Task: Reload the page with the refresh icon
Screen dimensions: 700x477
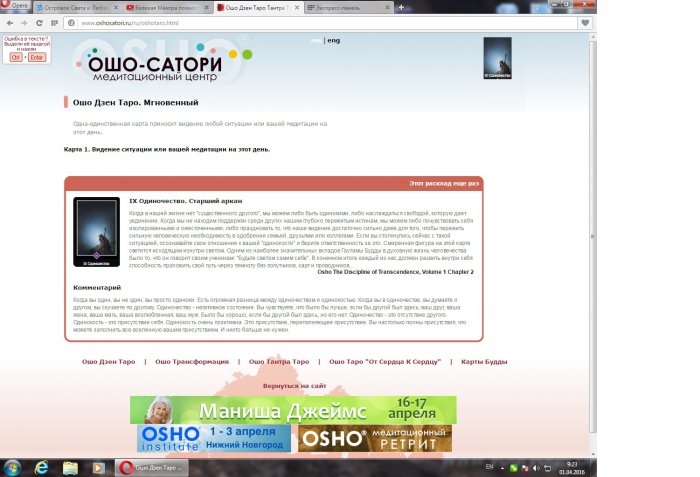Action: (38, 22)
